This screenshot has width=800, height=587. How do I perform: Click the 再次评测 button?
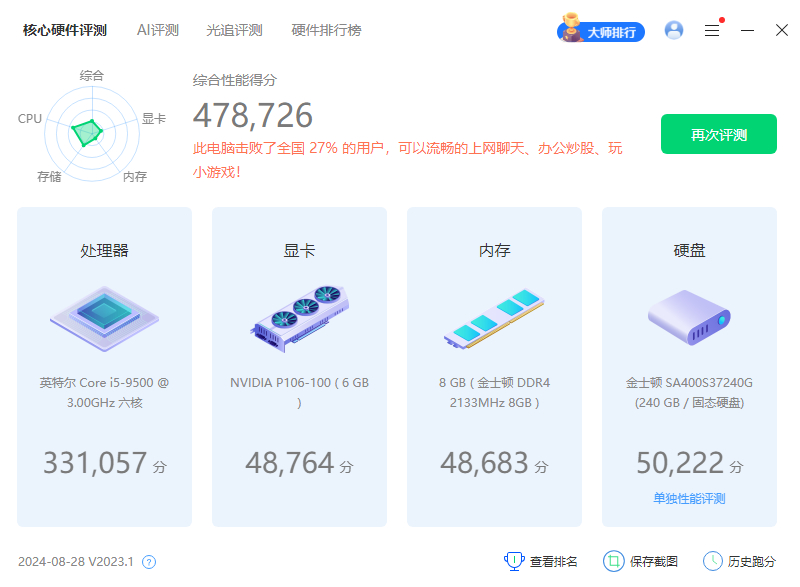coord(719,134)
